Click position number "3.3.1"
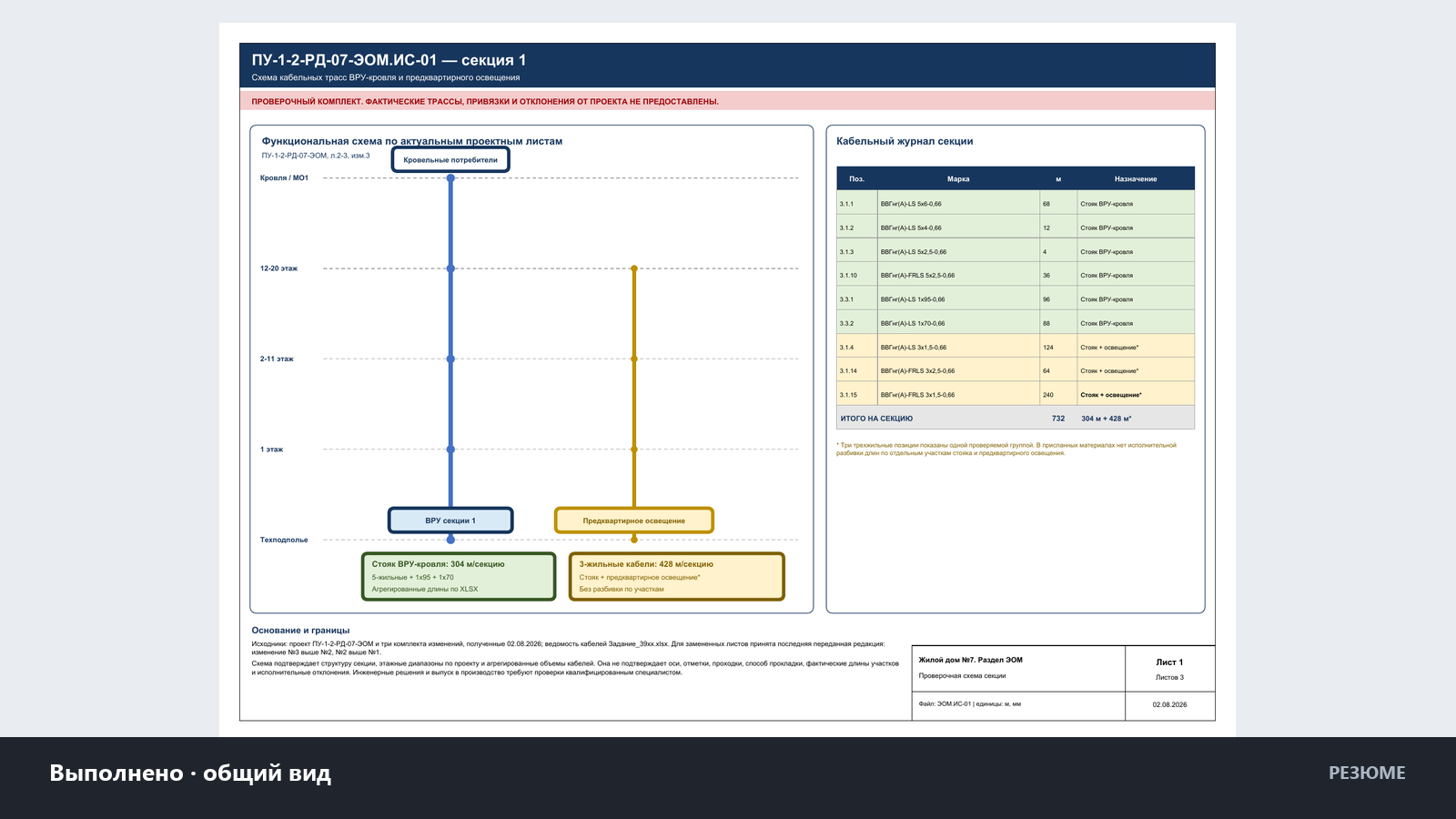The width and height of the screenshot is (1456, 819). point(846,298)
